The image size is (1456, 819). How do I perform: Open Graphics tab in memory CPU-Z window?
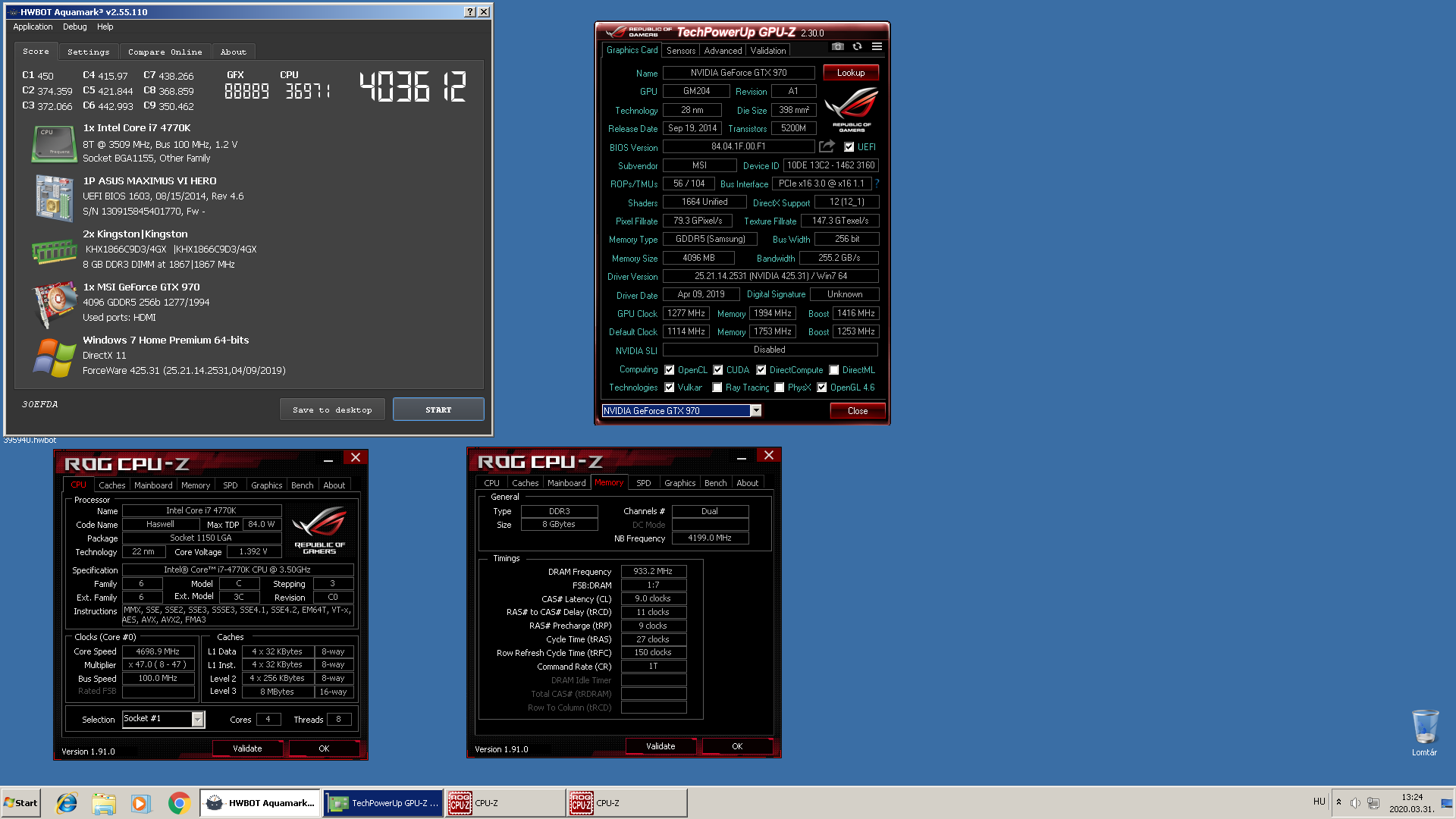coord(679,483)
